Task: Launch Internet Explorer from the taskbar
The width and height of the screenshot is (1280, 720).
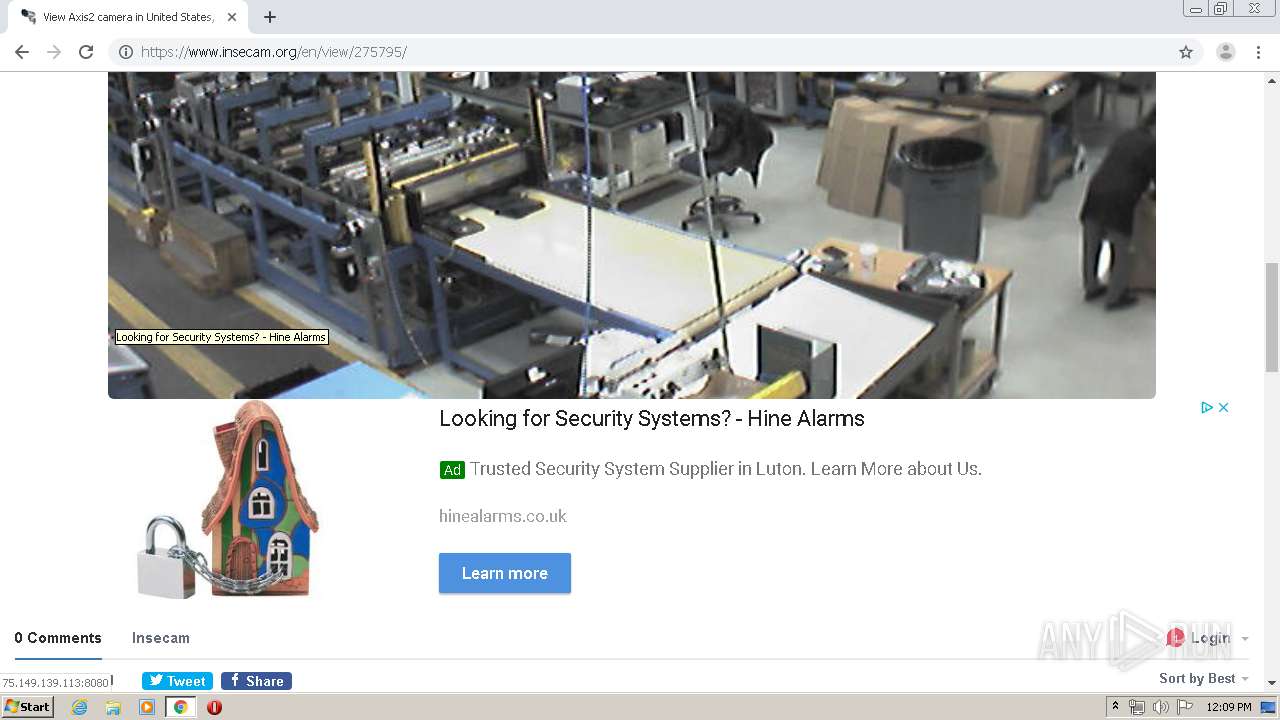Action: tap(79, 707)
